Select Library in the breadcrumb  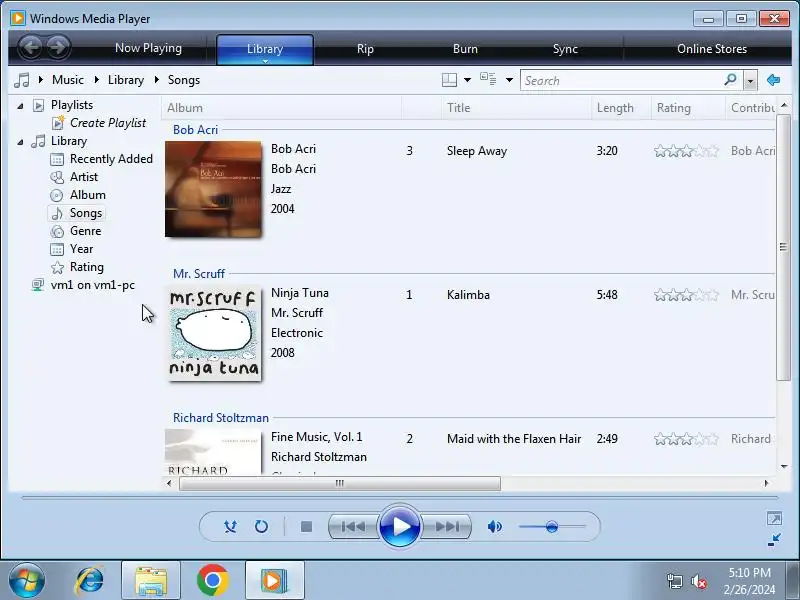(126, 80)
